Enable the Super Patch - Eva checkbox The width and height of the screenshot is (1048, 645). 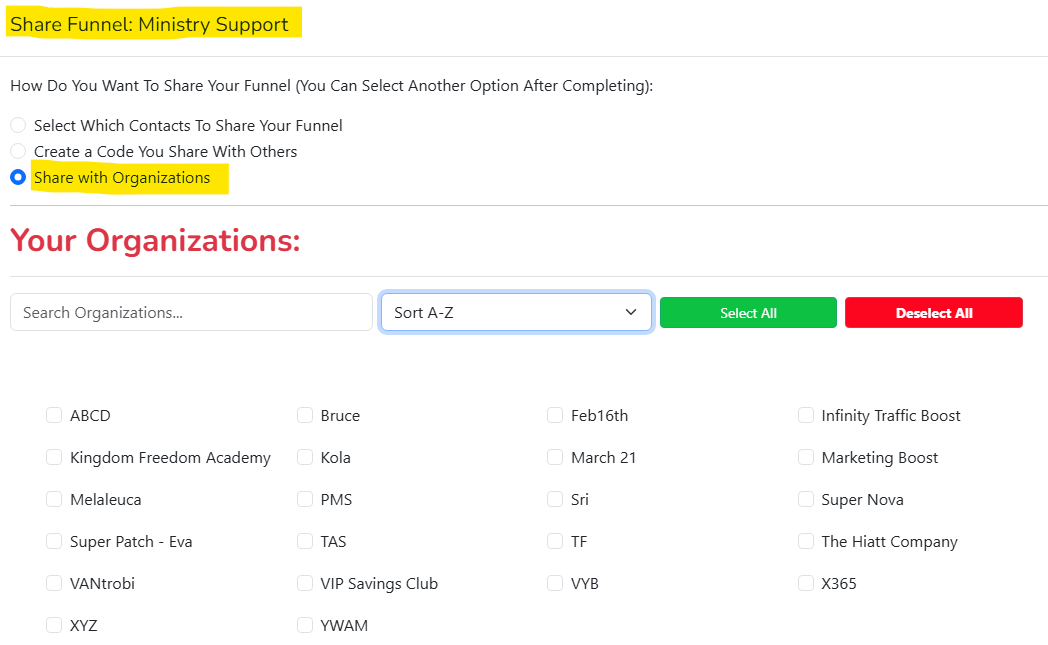click(x=54, y=541)
